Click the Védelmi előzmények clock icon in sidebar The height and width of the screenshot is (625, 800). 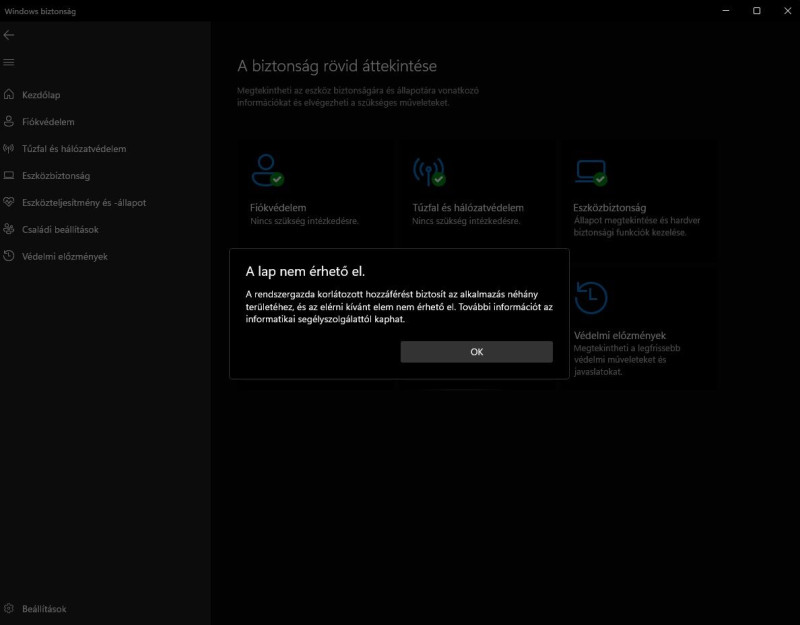click(9, 256)
